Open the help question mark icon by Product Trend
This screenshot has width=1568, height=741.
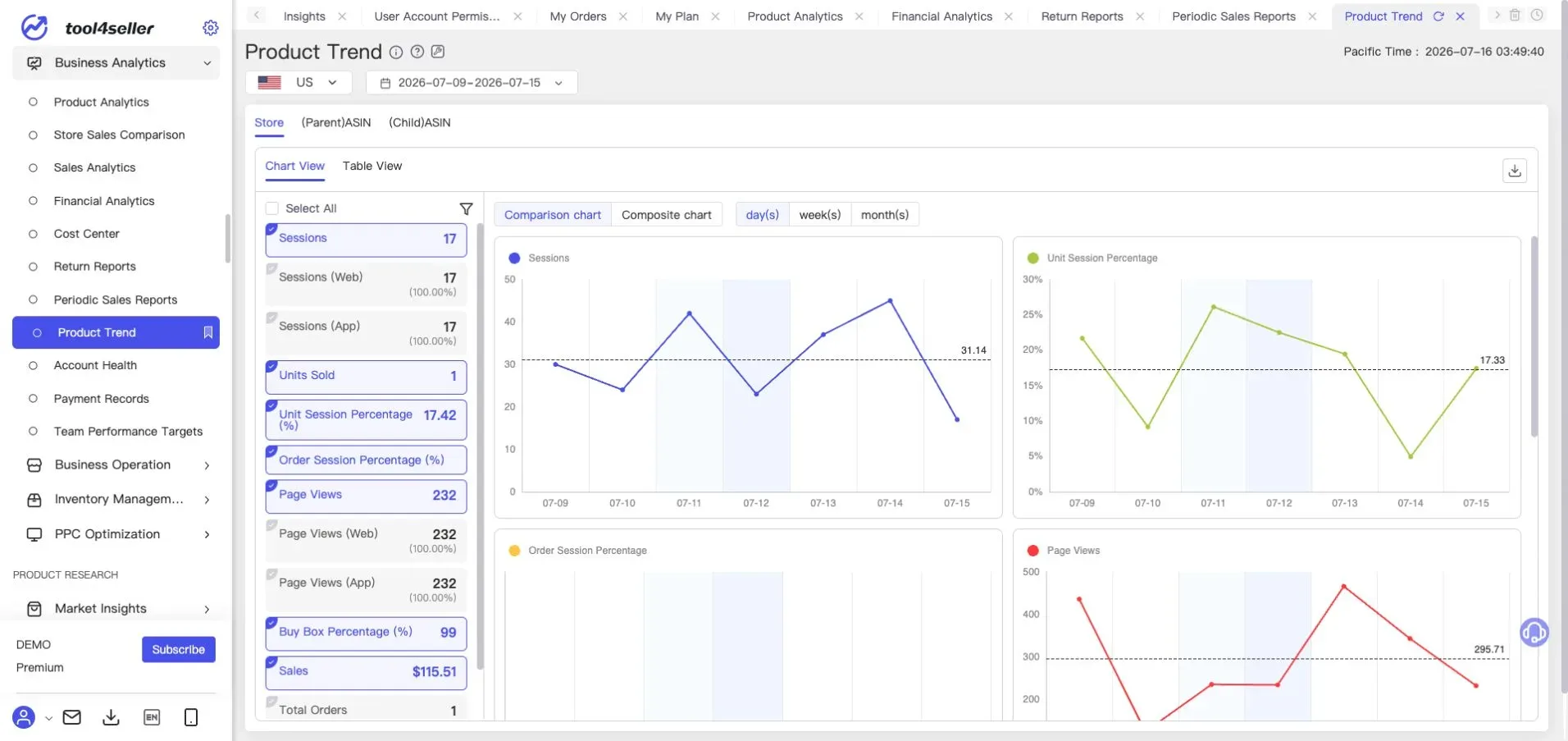coord(417,52)
